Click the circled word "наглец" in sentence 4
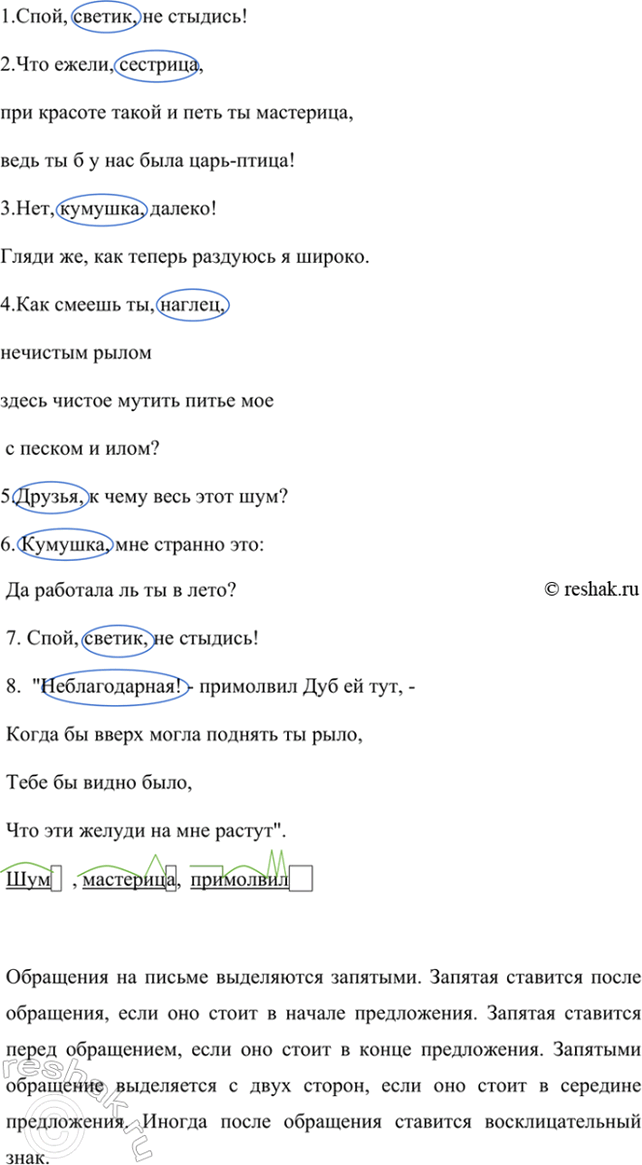Image resolution: width=642 pixels, height=1165 pixels. (195, 304)
